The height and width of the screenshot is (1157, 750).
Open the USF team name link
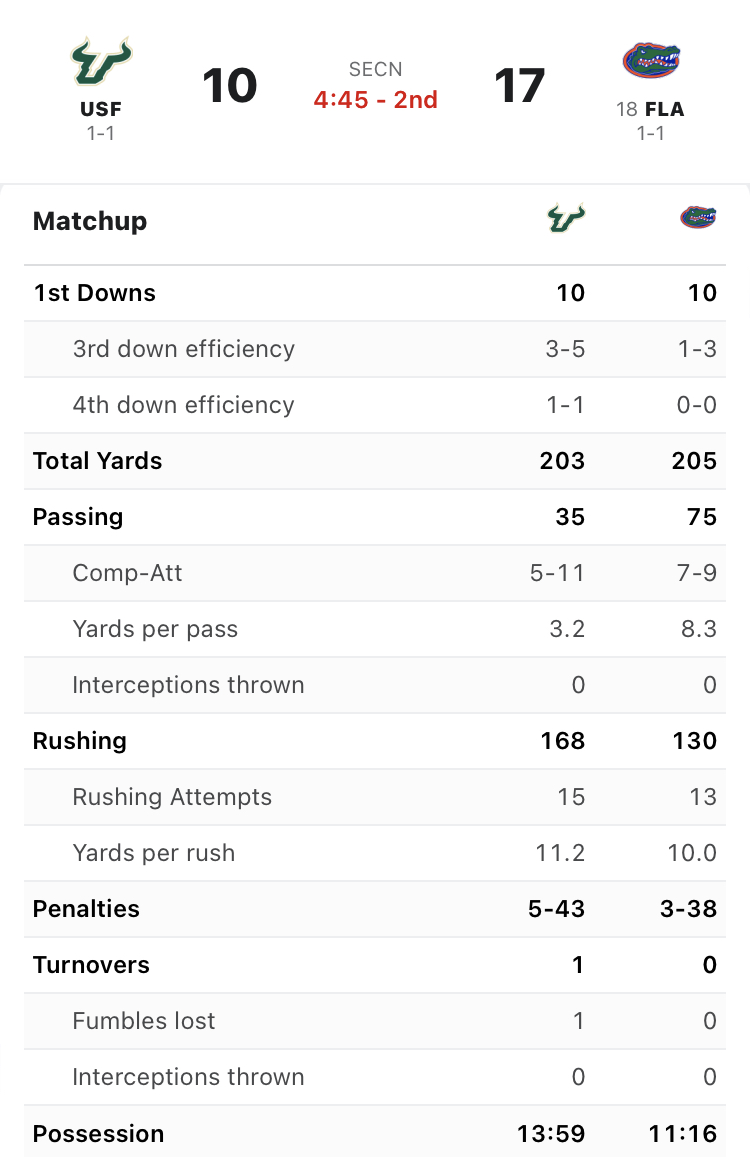pyautogui.click(x=101, y=109)
